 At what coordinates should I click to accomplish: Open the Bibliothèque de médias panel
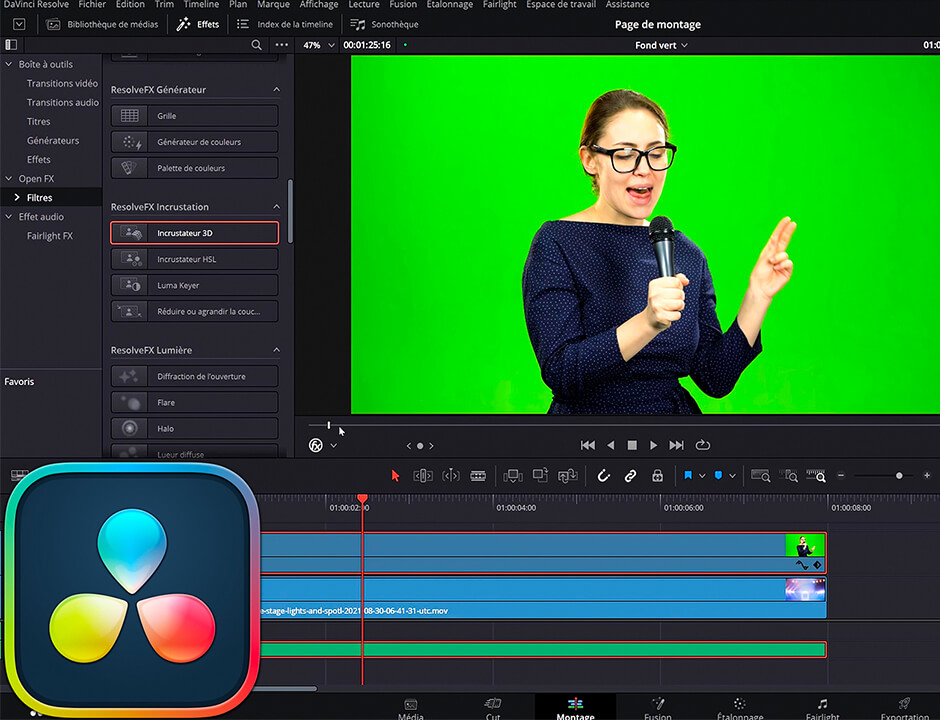click(x=102, y=24)
